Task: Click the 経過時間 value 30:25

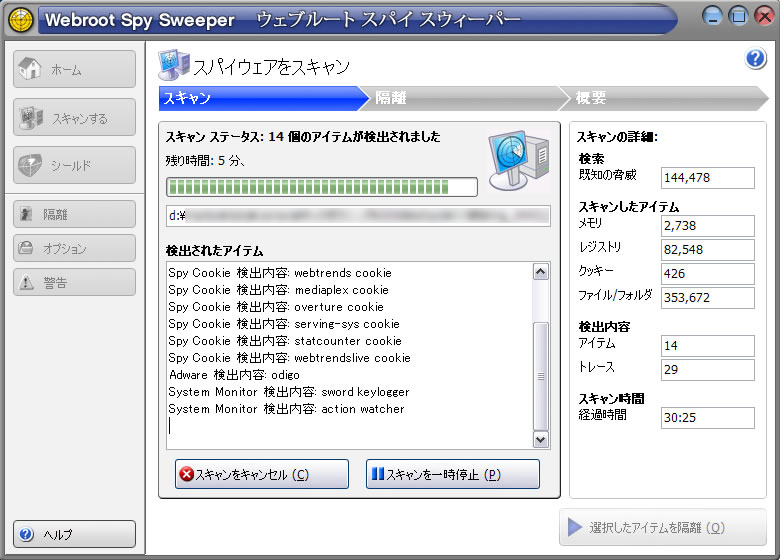Action: [707, 418]
